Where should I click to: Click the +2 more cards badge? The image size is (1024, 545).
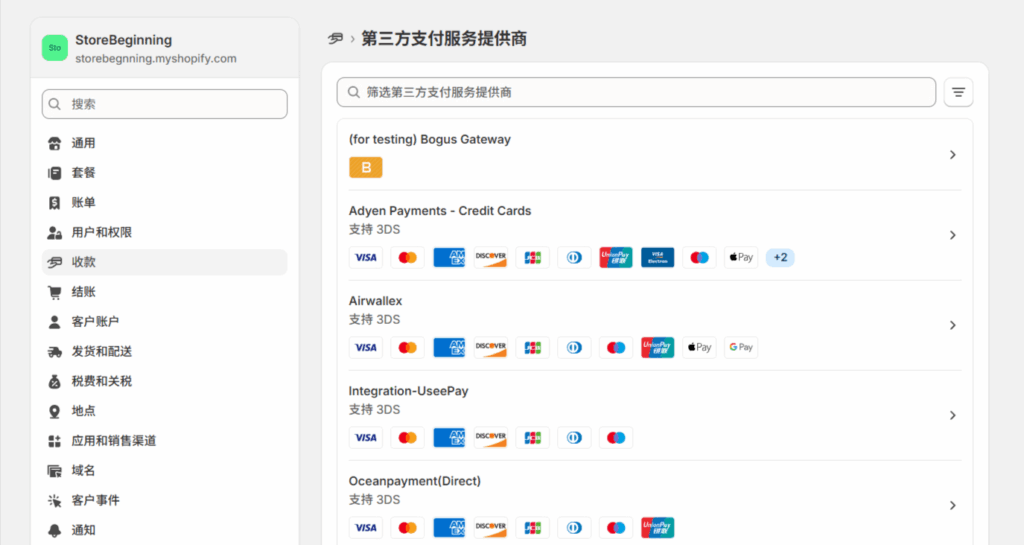[780, 257]
